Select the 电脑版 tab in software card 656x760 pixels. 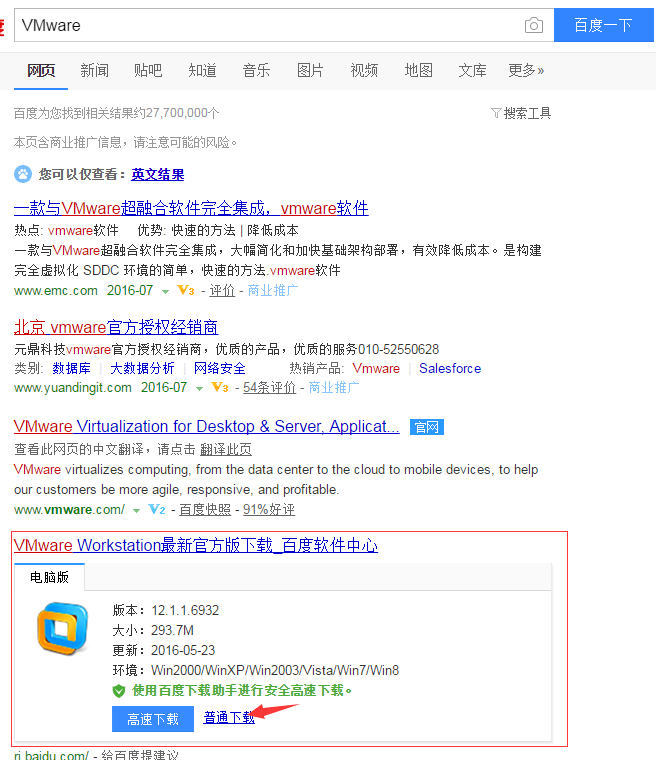[49, 577]
